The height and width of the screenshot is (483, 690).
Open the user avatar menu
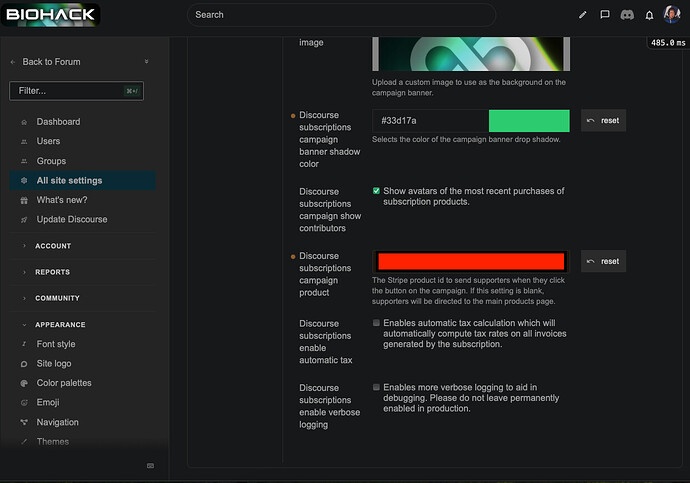(x=672, y=15)
